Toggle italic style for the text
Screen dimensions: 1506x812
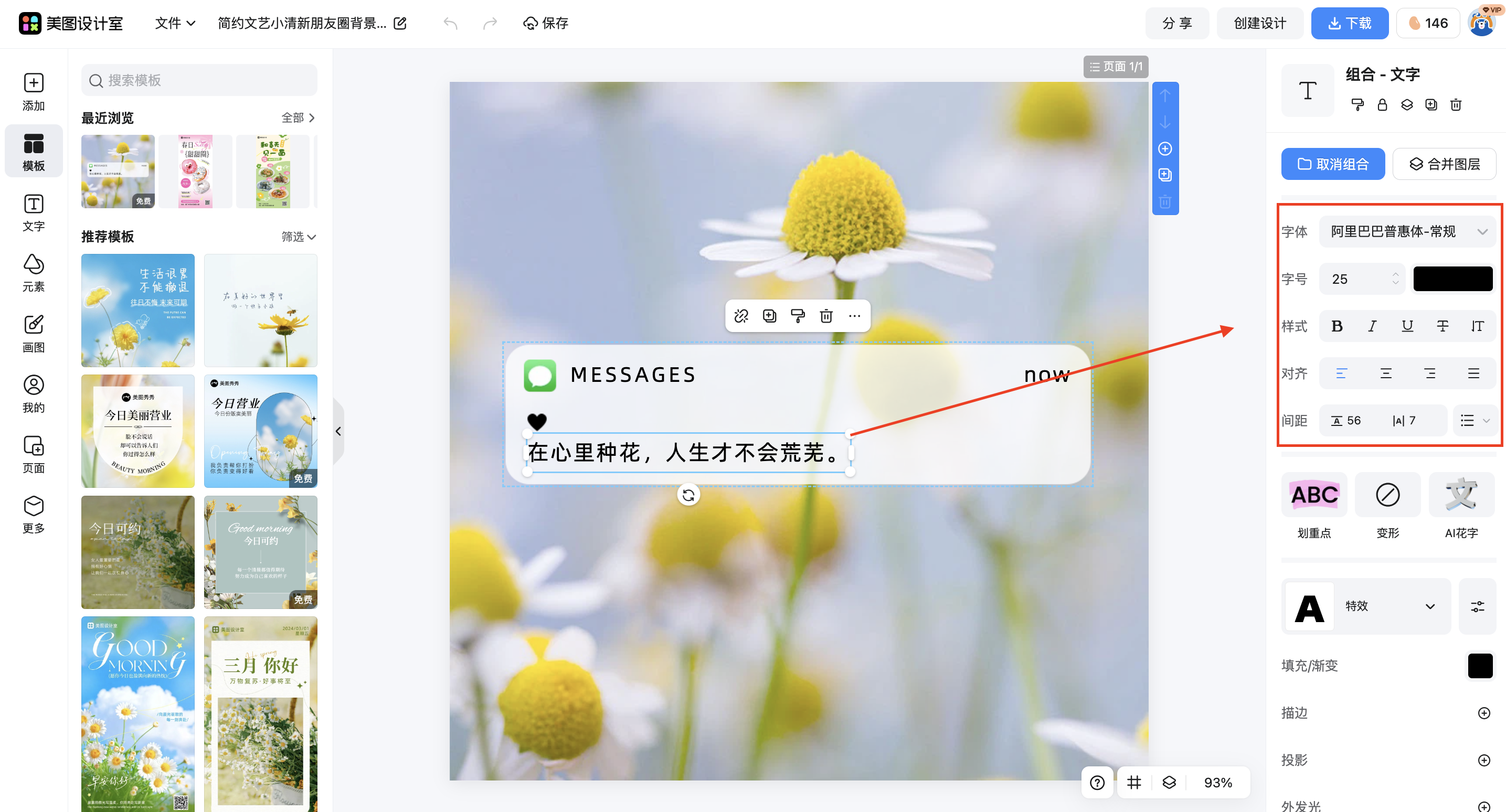(1372, 326)
